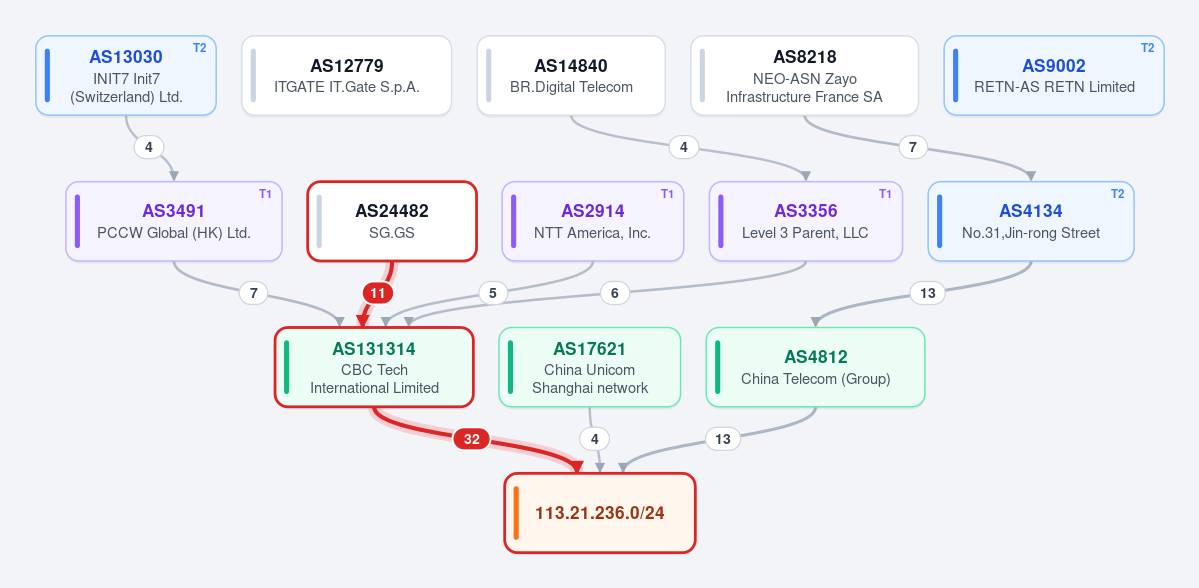Click the T2 badge on AS9002
The height and width of the screenshot is (588, 1199).
click(1148, 48)
